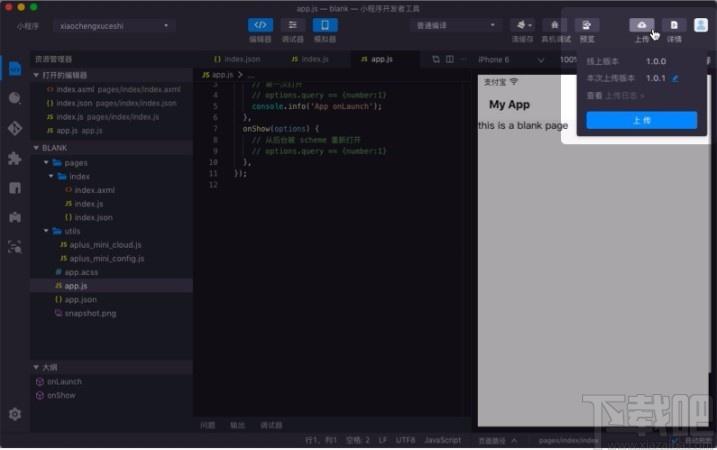717x450 pixels.
Task: Click the preview (预览) toolbar icon
Action: click(x=587, y=25)
